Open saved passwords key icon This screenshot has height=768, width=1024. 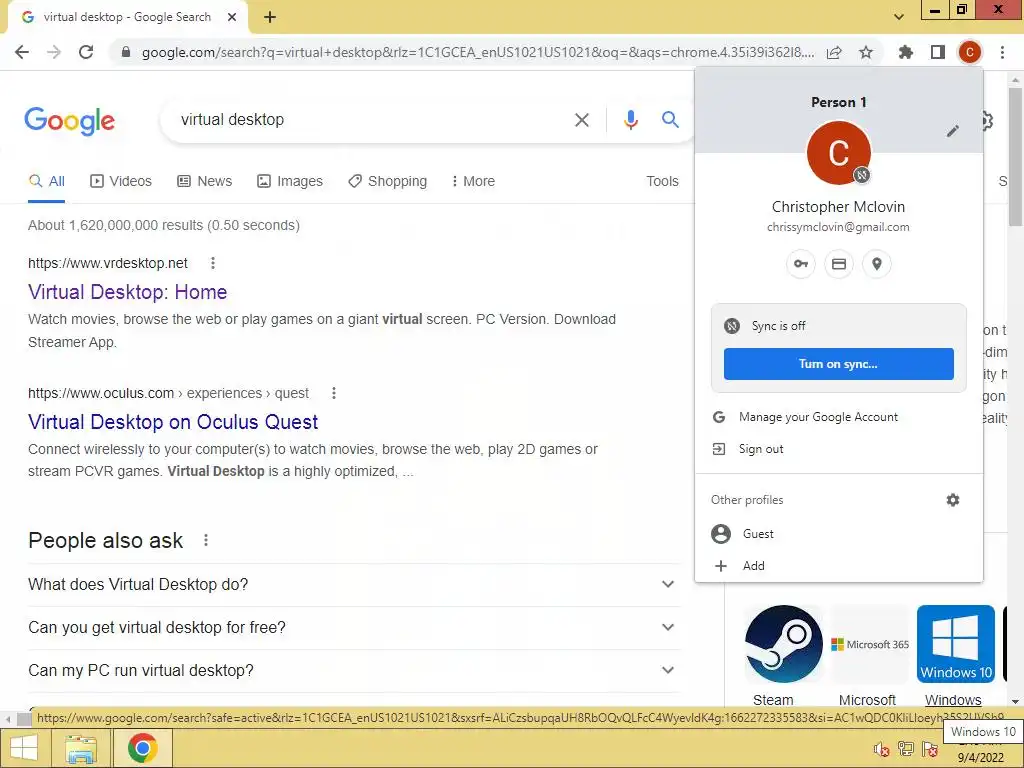pos(801,264)
